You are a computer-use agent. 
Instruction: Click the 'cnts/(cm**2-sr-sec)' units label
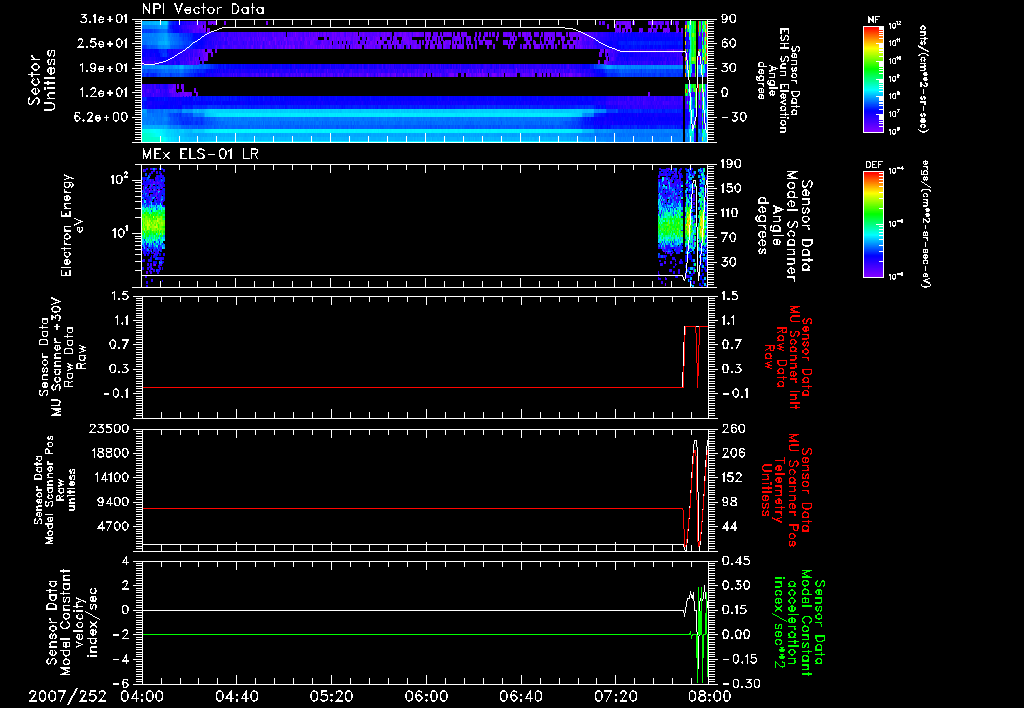pos(923,78)
